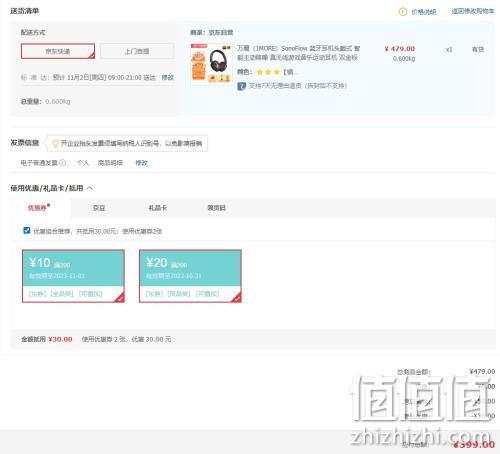
Task: Open the 价格说明 link text
Action: 424,12
